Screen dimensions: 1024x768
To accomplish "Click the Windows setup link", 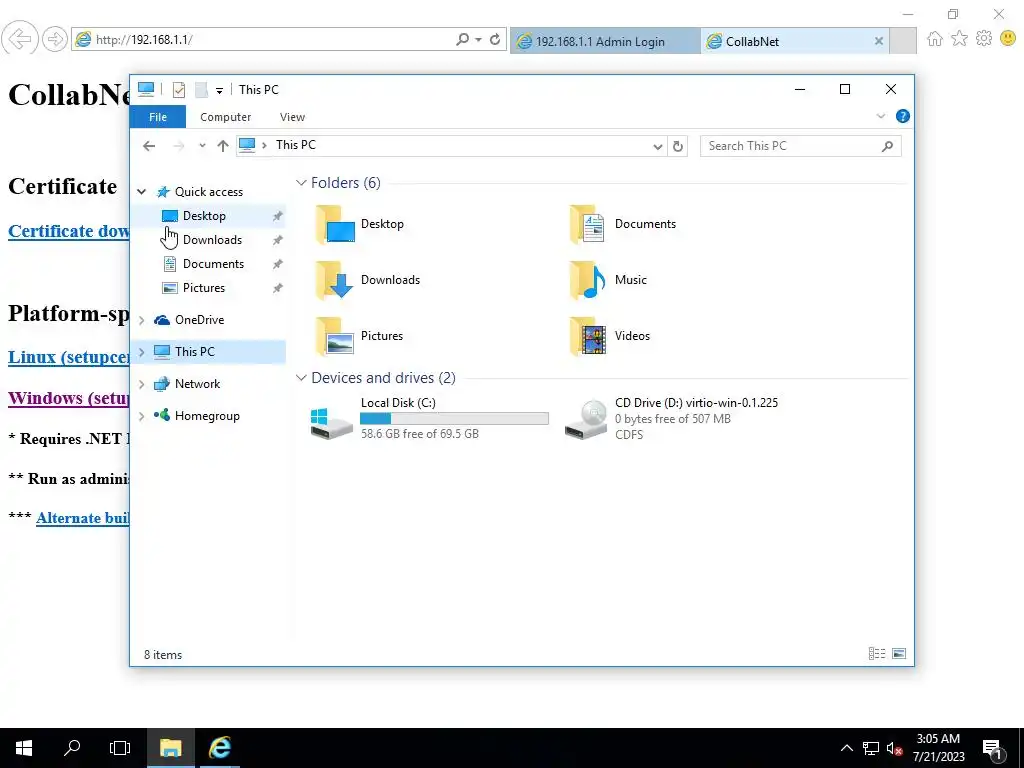I will point(69,398).
